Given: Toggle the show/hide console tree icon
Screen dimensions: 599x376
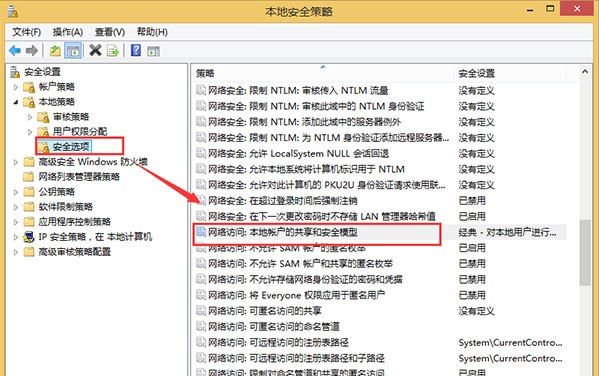Looking at the screenshot, I should point(73,50).
